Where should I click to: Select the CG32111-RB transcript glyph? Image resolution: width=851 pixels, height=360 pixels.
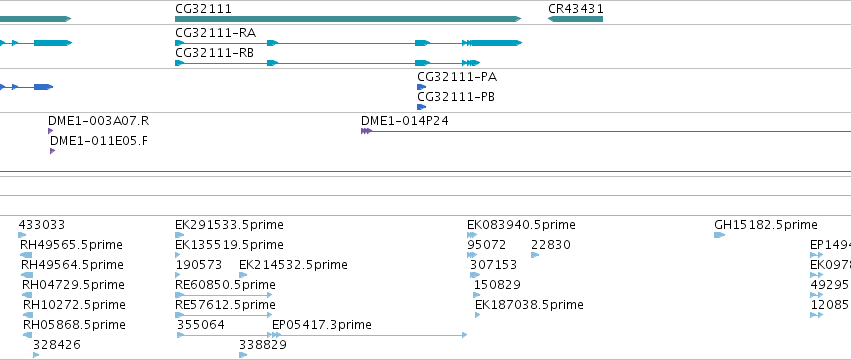(x=328, y=63)
